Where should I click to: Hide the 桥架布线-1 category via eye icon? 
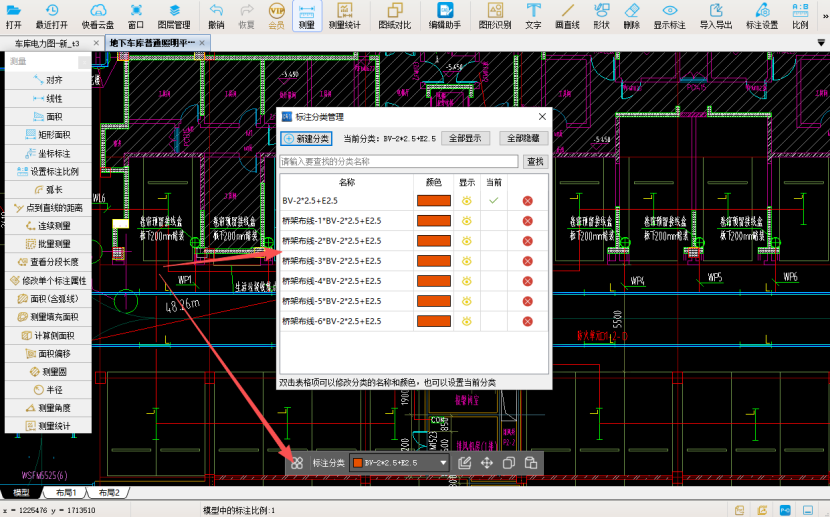[466, 221]
